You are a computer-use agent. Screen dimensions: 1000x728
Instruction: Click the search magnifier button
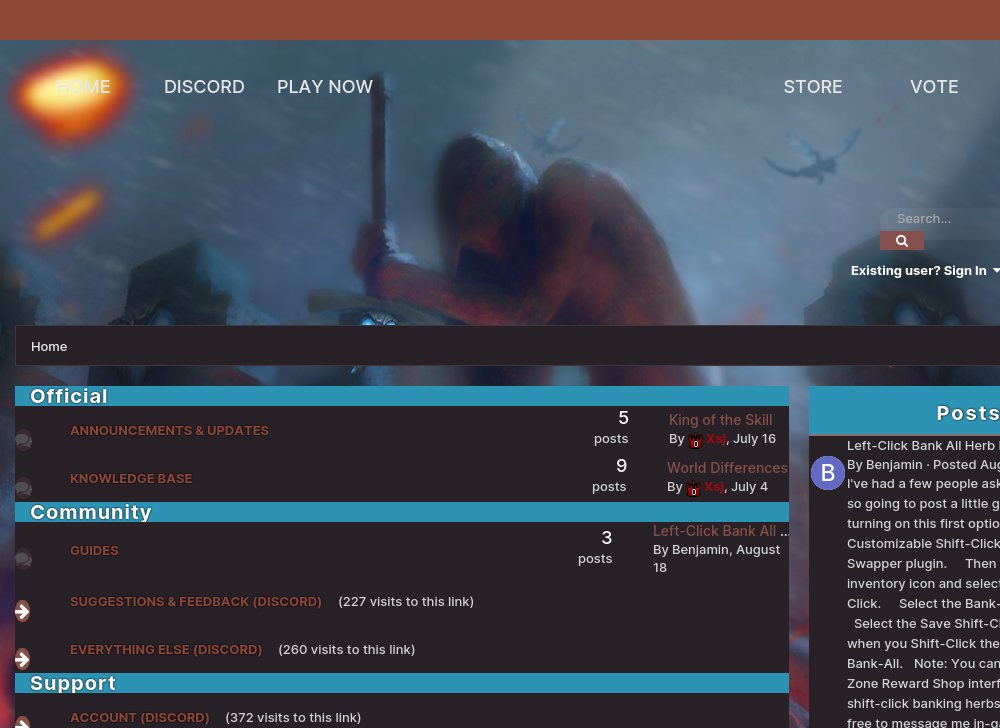[901, 240]
